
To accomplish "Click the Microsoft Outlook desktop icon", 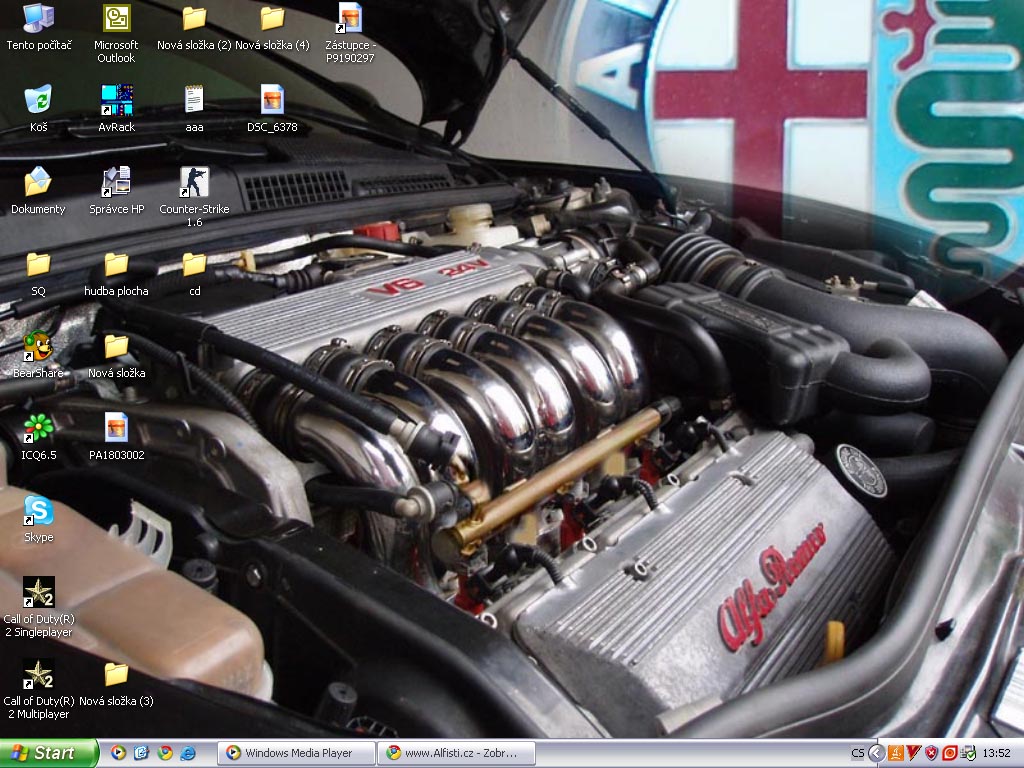I will click(116, 19).
